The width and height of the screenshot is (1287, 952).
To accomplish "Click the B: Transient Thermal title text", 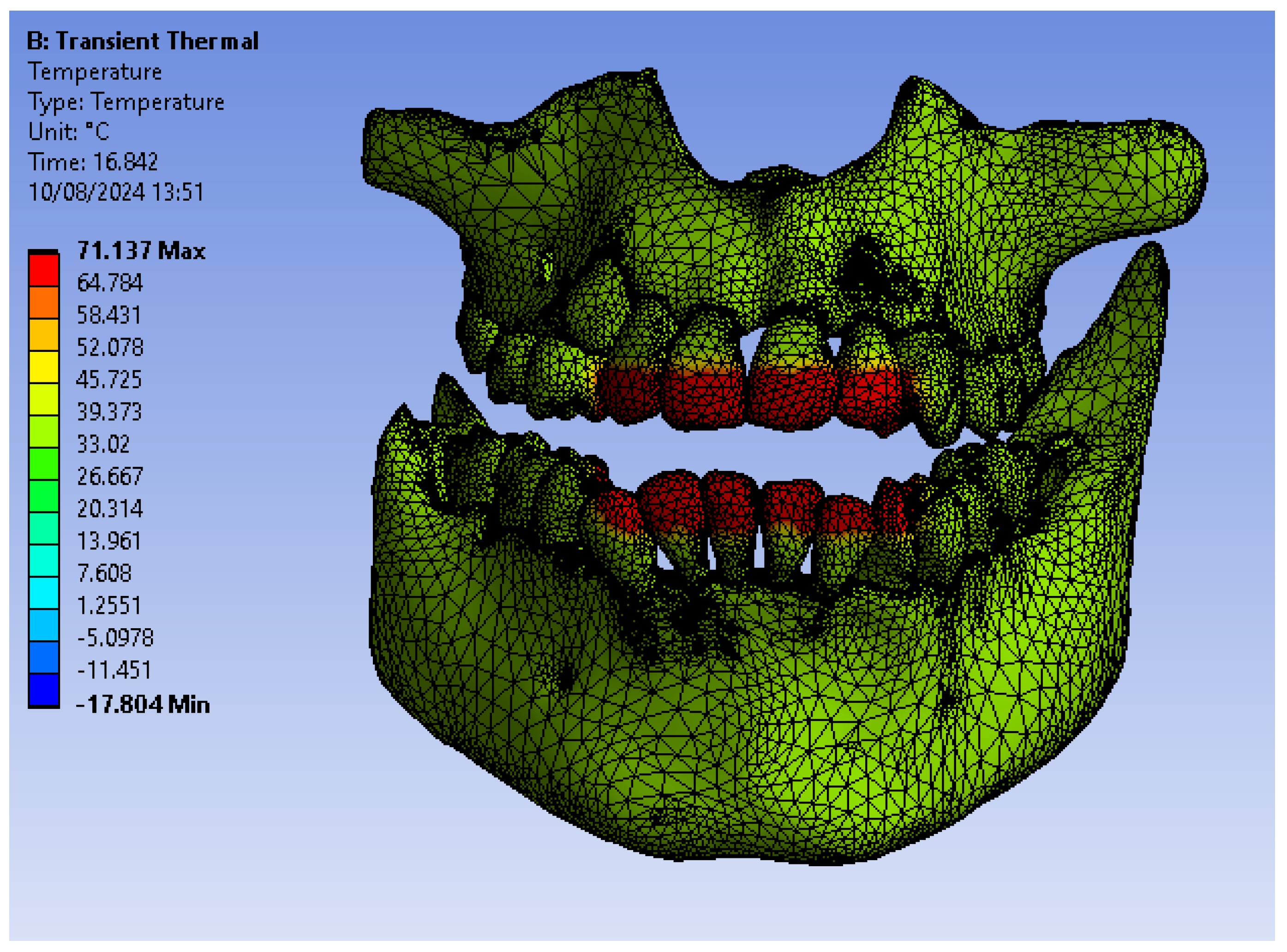I will [x=143, y=42].
